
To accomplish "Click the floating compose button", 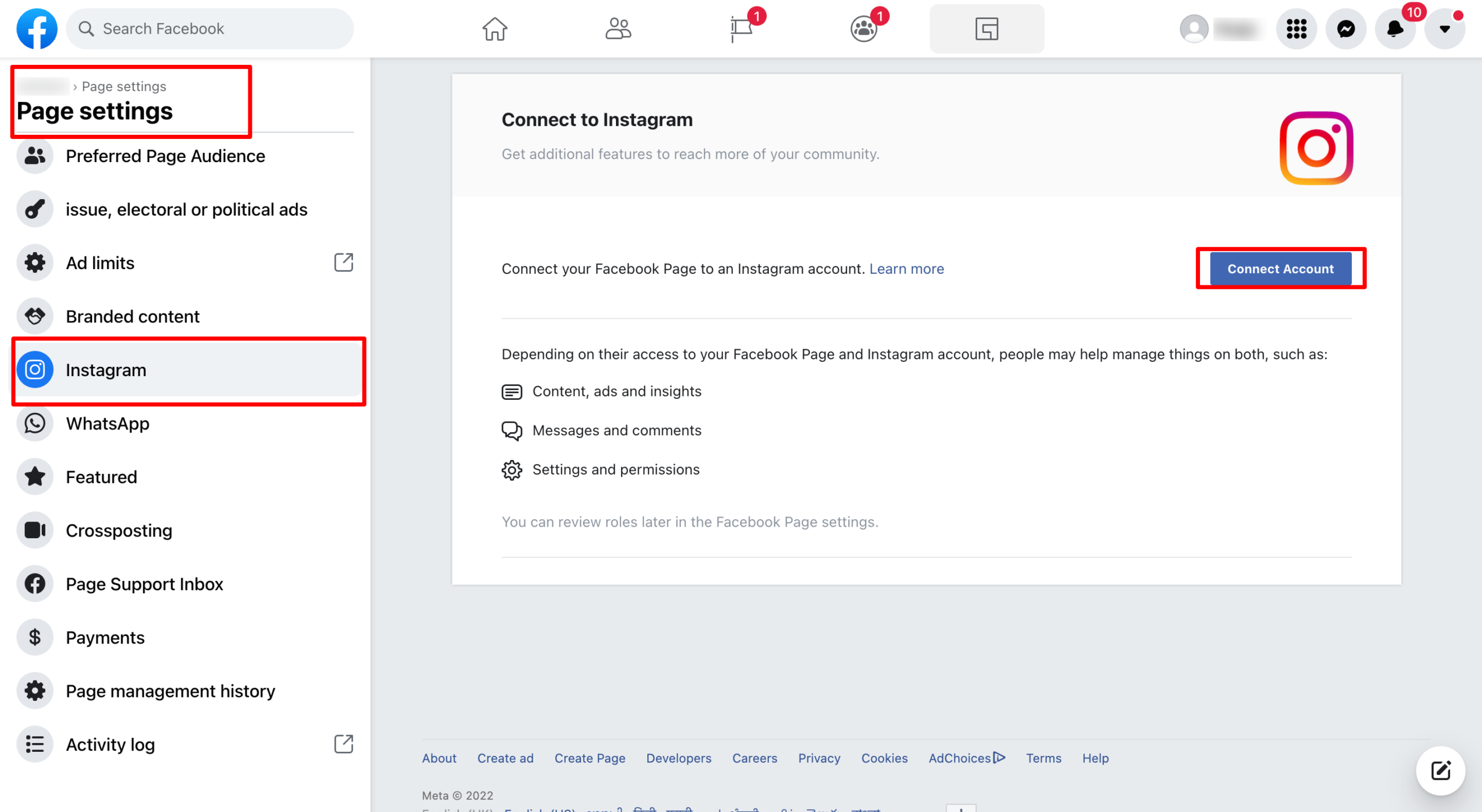I will [x=1441, y=770].
